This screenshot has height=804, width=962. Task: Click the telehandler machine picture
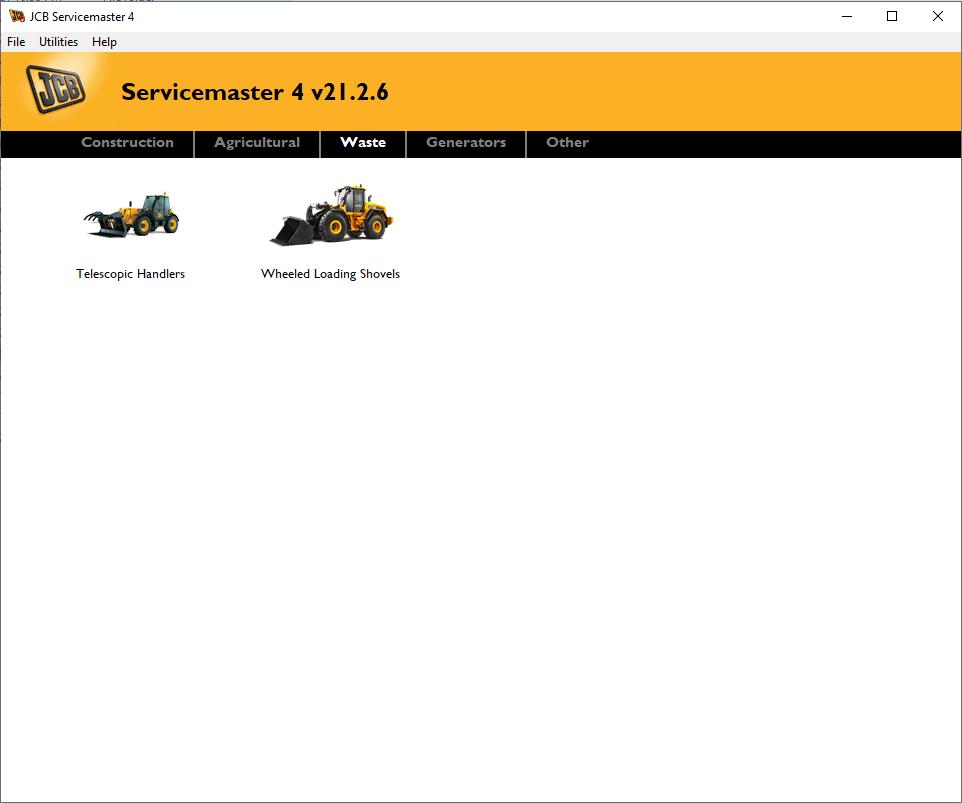pyautogui.click(x=130, y=213)
